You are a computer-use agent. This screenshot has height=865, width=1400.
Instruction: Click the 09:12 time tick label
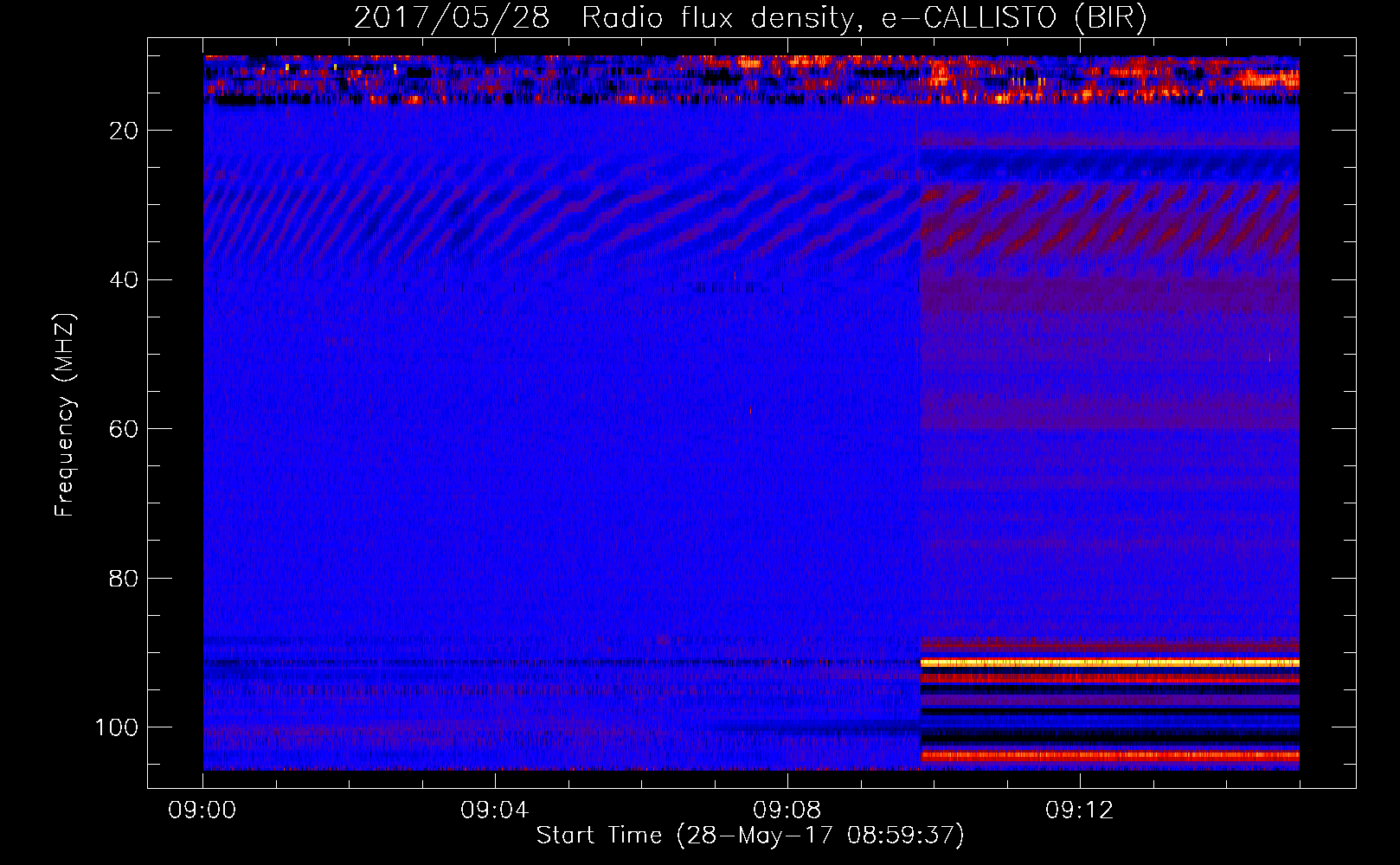1080,811
